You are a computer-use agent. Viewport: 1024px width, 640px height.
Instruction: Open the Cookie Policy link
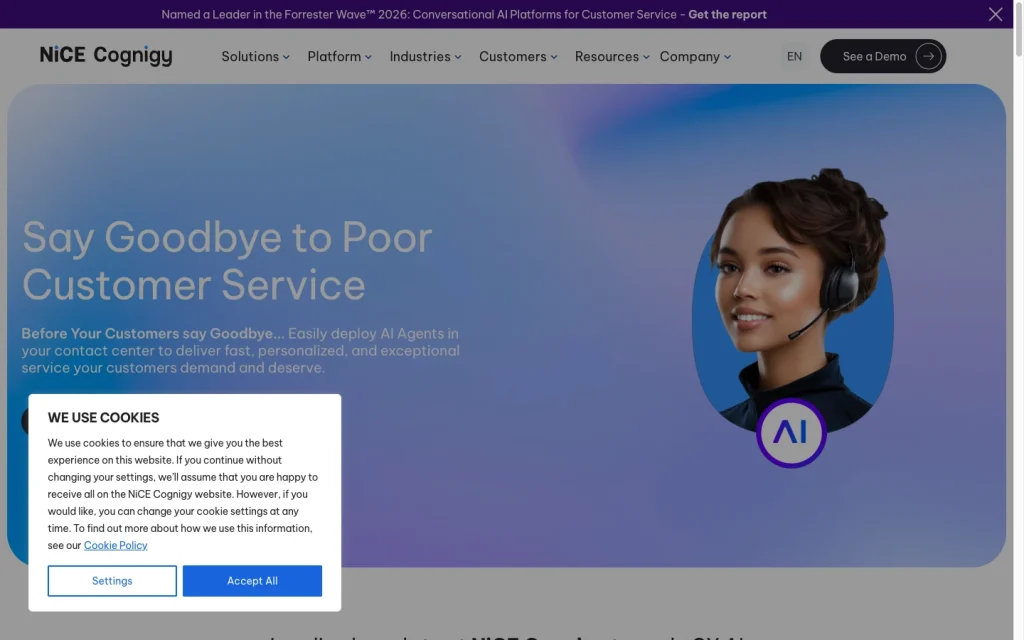(116, 545)
